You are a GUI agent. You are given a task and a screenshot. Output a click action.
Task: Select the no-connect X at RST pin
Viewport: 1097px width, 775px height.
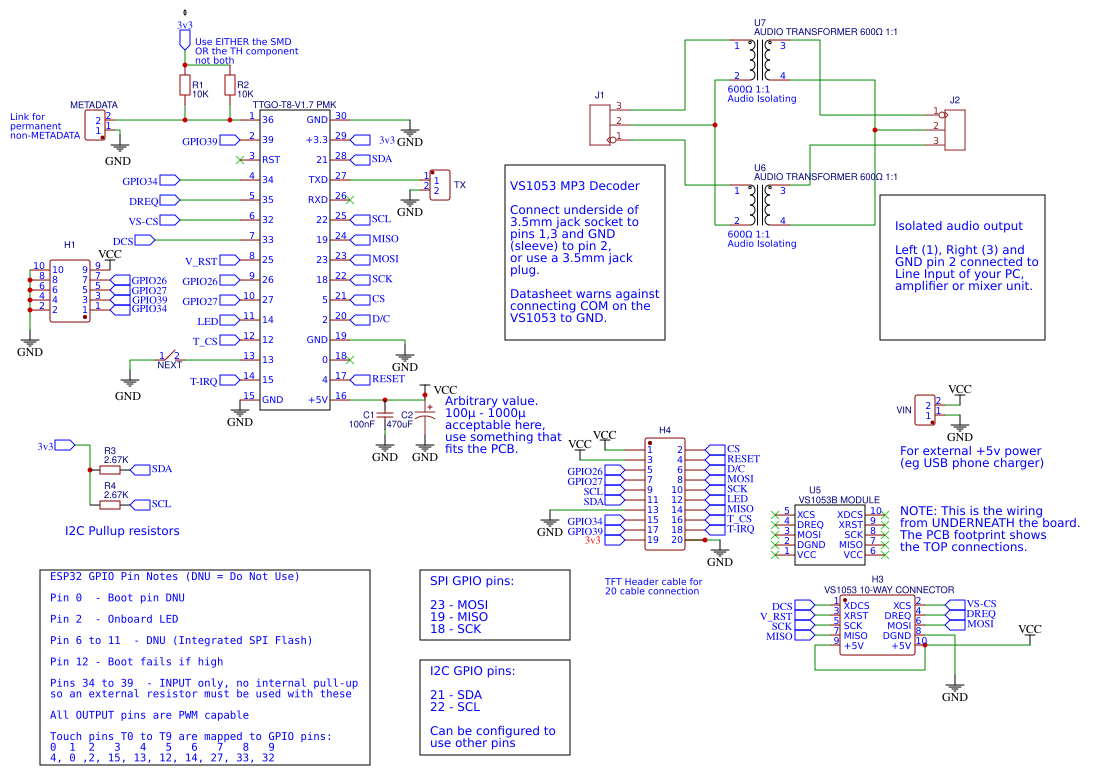(241, 160)
